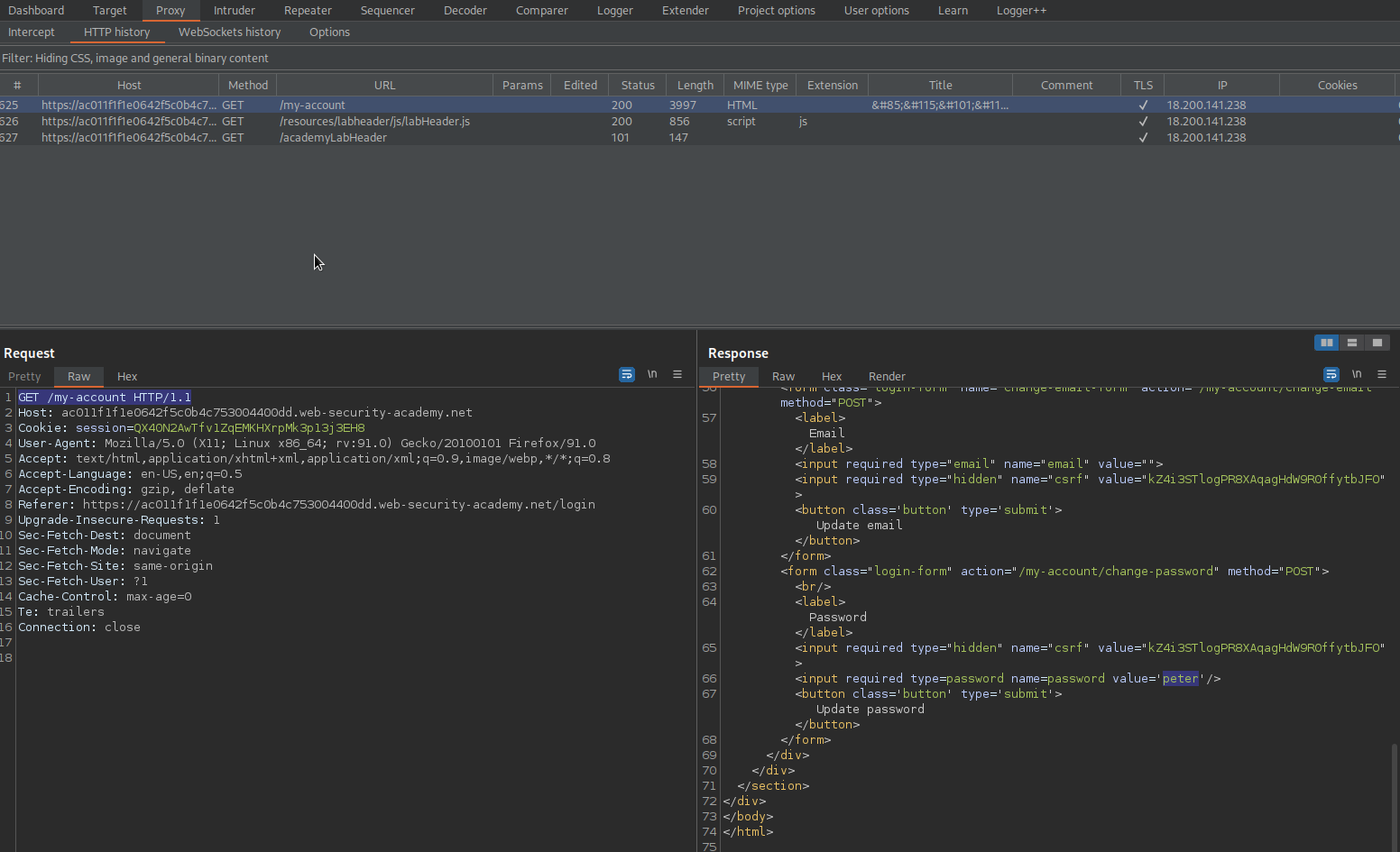
Task: Open the Response panel hamburger menu
Action: click(x=1382, y=374)
